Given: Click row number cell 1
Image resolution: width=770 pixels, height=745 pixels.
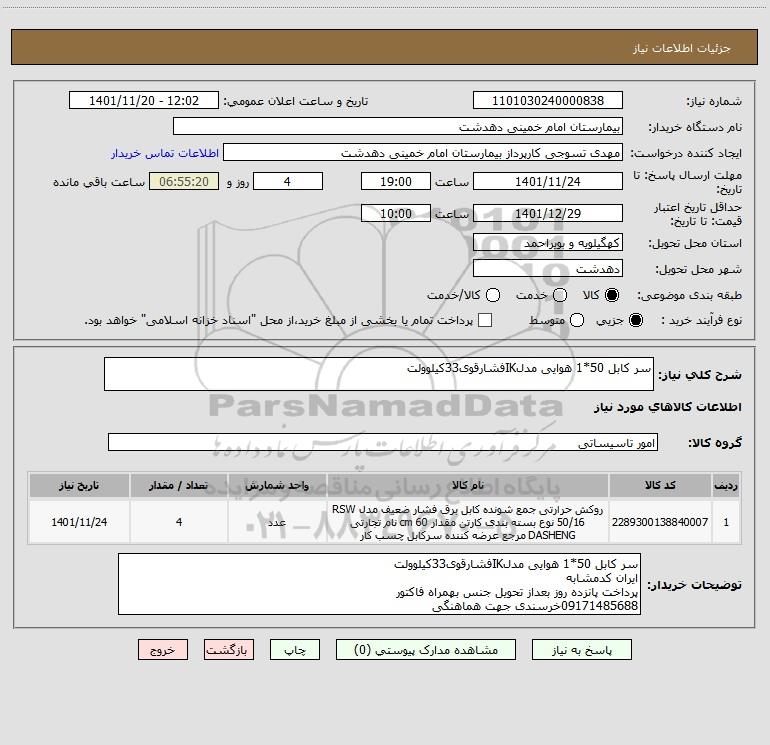Looking at the screenshot, I should (726, 522).
